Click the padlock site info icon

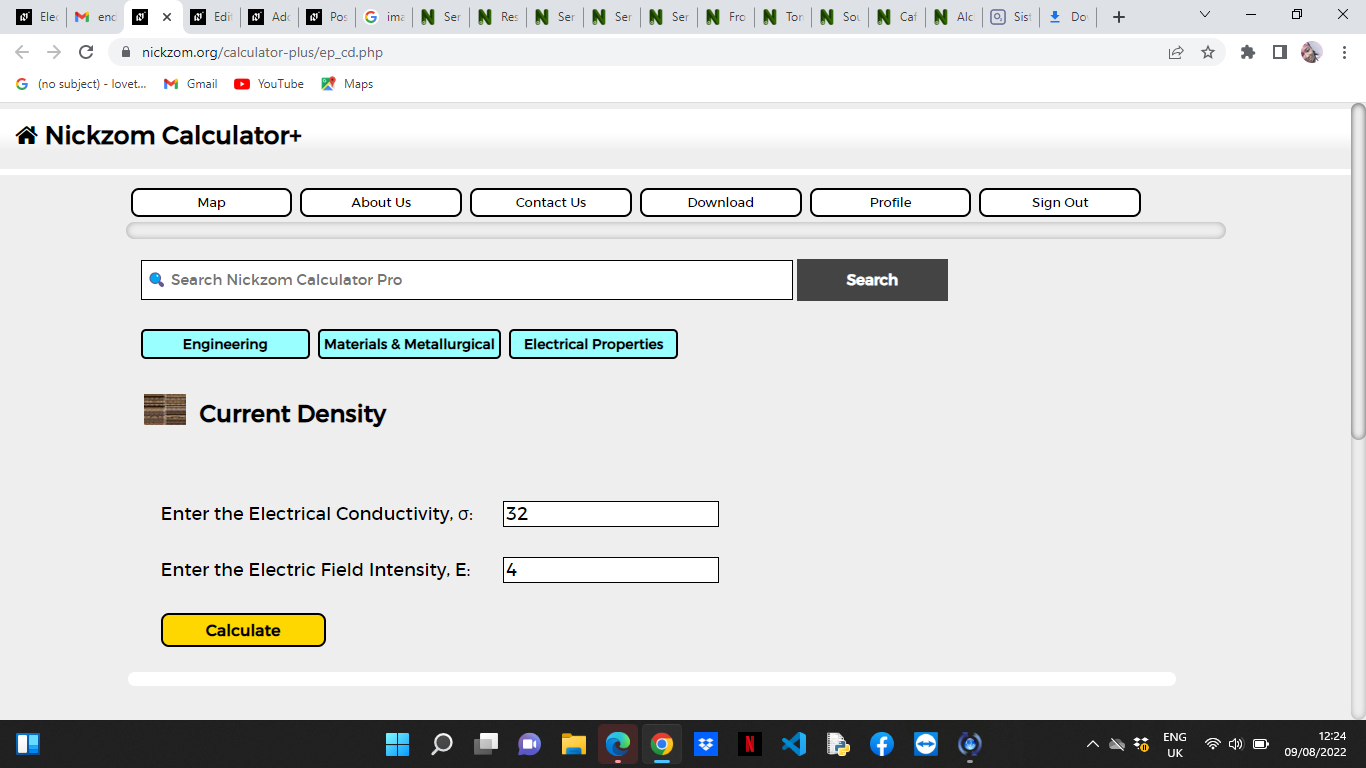[126, 52]
